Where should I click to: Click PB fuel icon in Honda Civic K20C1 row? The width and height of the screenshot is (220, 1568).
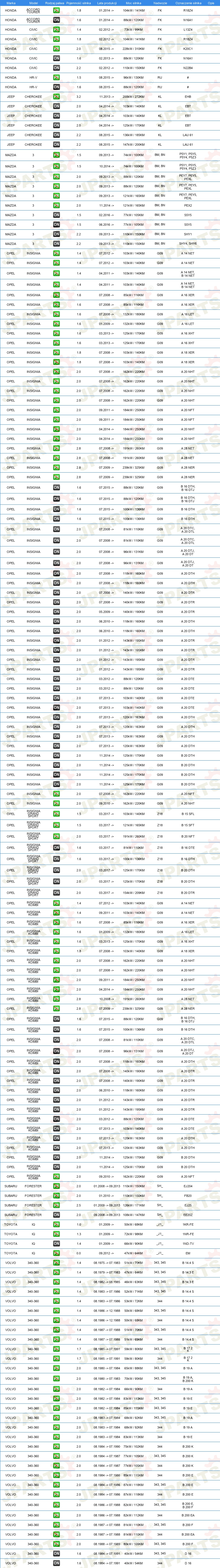(57, 49)
